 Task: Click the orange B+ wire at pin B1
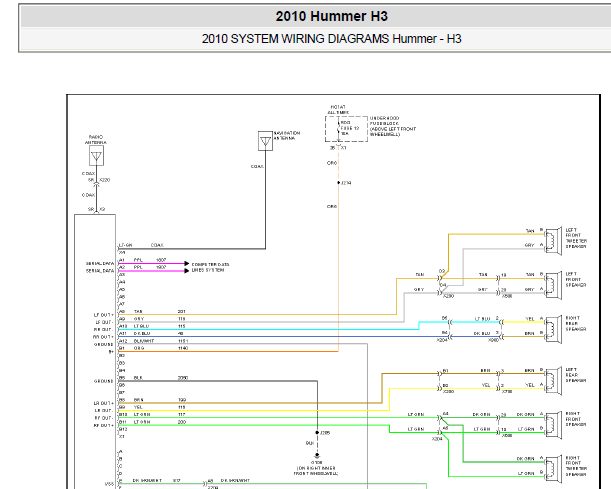[228, 351]
